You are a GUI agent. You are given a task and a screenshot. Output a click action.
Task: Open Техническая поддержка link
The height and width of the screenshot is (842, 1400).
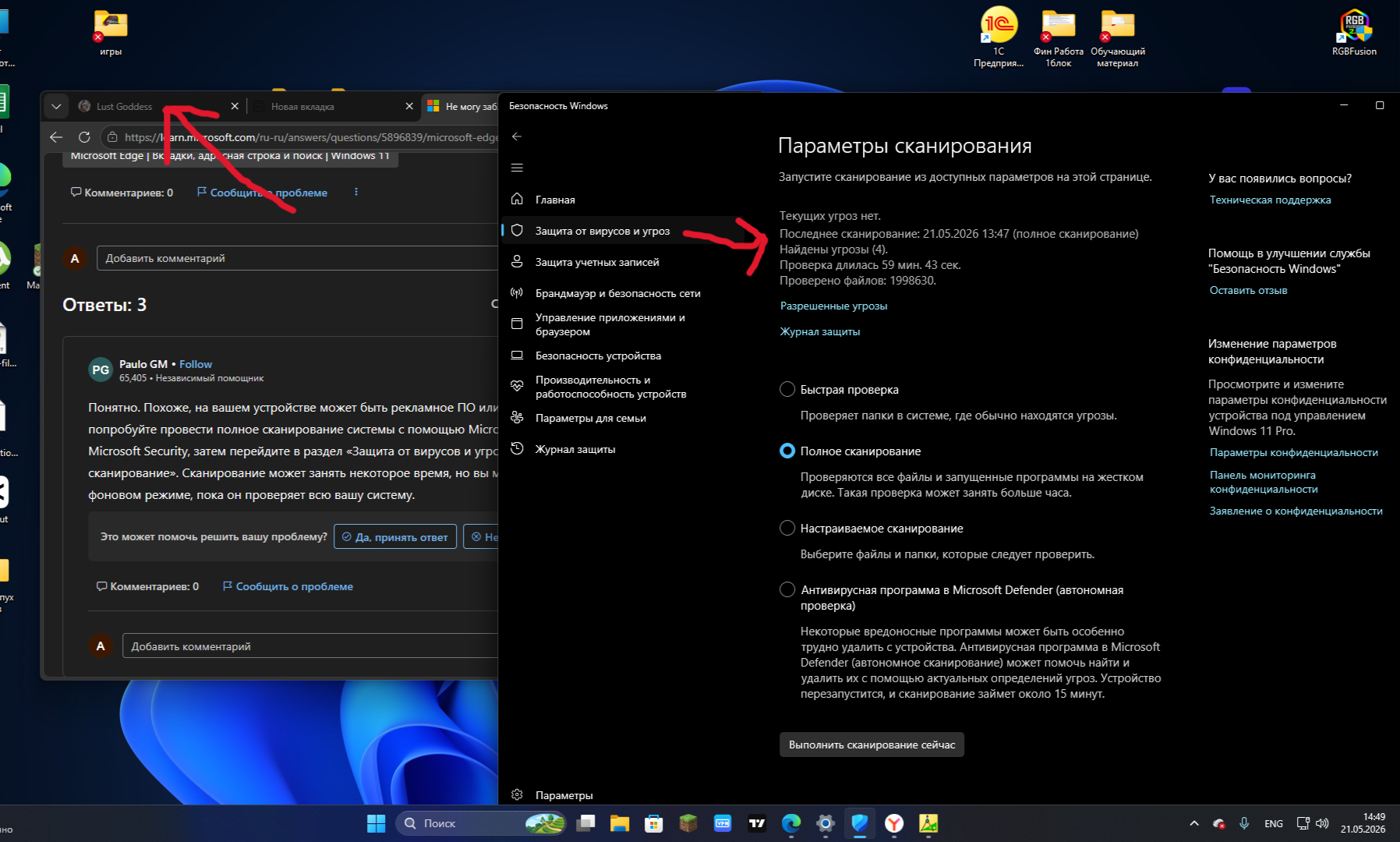click(1270, 200)
